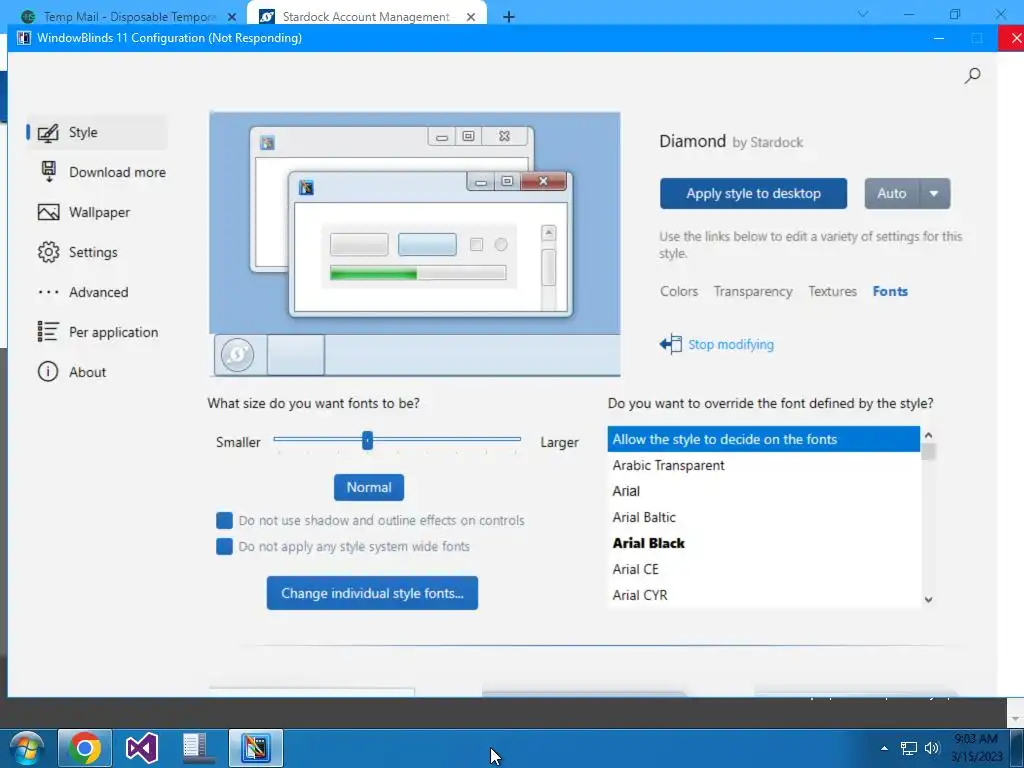The height and width of the screenshot is (768, 1024).
Task: Click the Stop modifying arrow icon
Action: pos(670,344)
